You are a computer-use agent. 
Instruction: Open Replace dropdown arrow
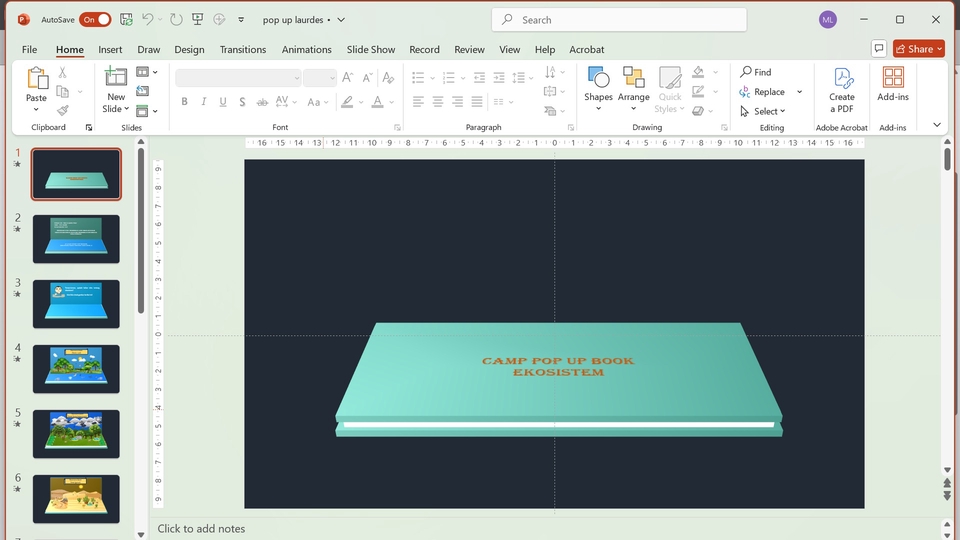point(800,92)
